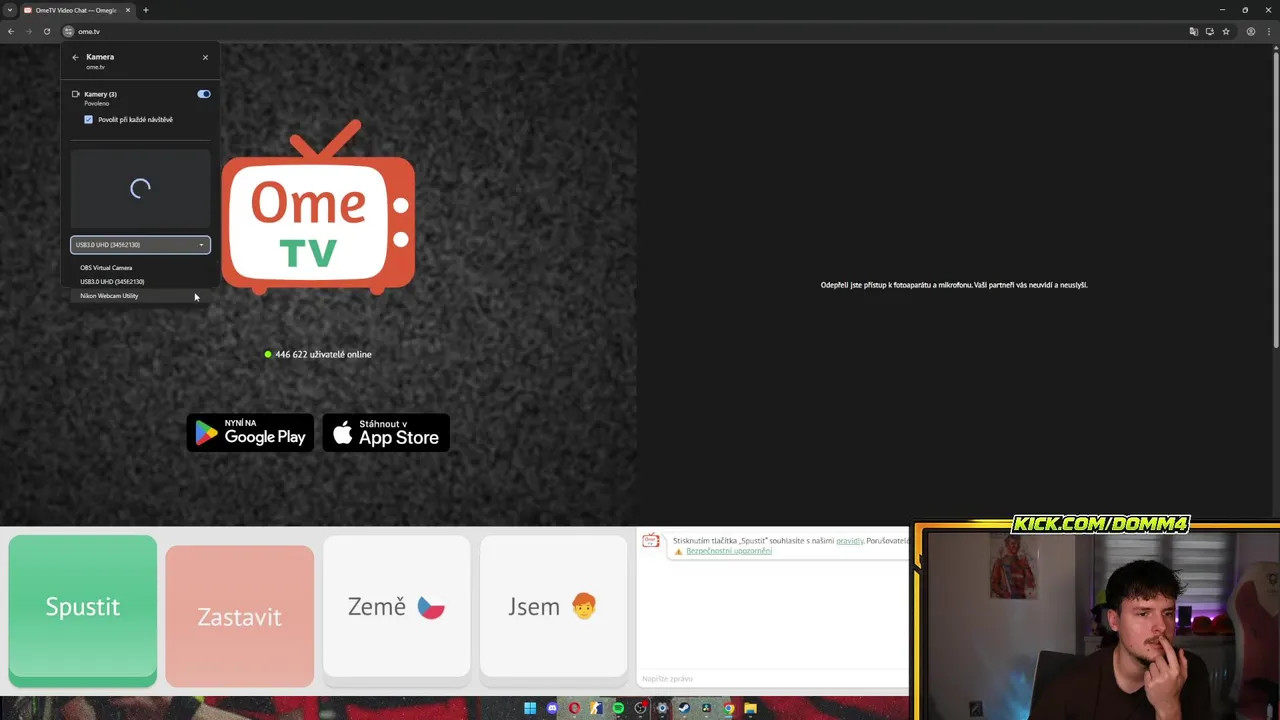Open DaVinci Resolve from taskbar

tap(706, 708)
